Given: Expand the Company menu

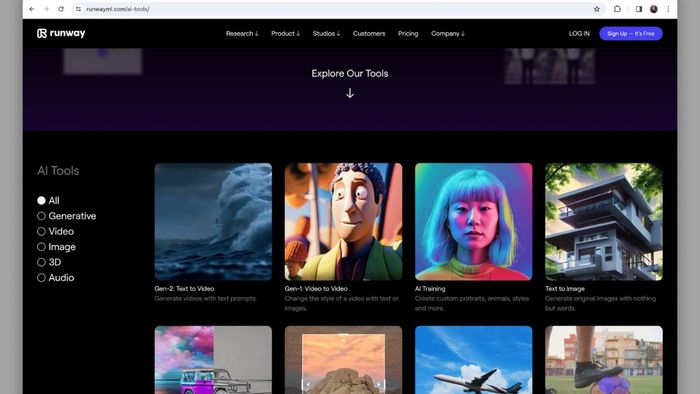Looking at the screenshot, I should coord(448,33).
